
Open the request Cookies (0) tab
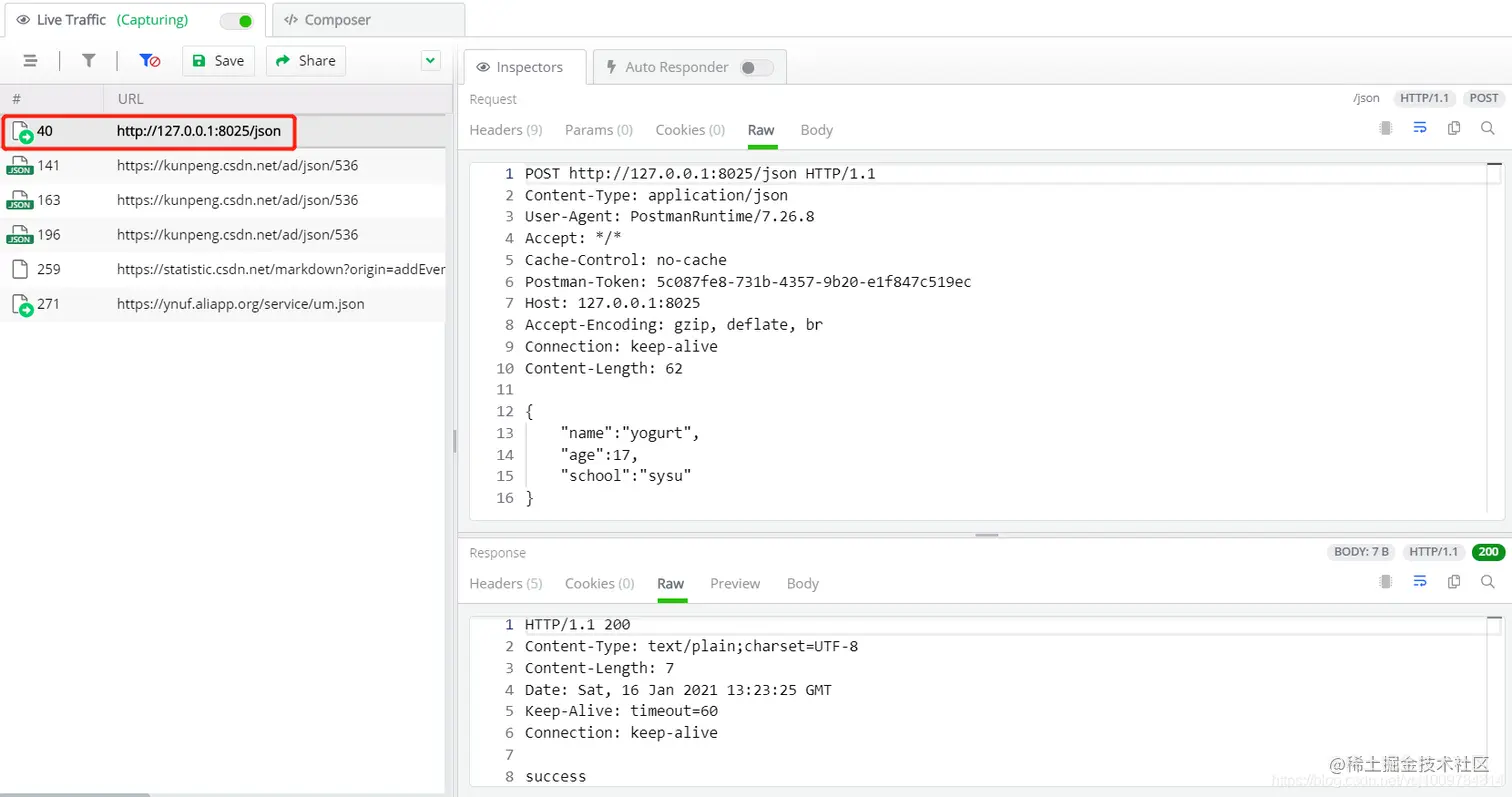[690, 130]
